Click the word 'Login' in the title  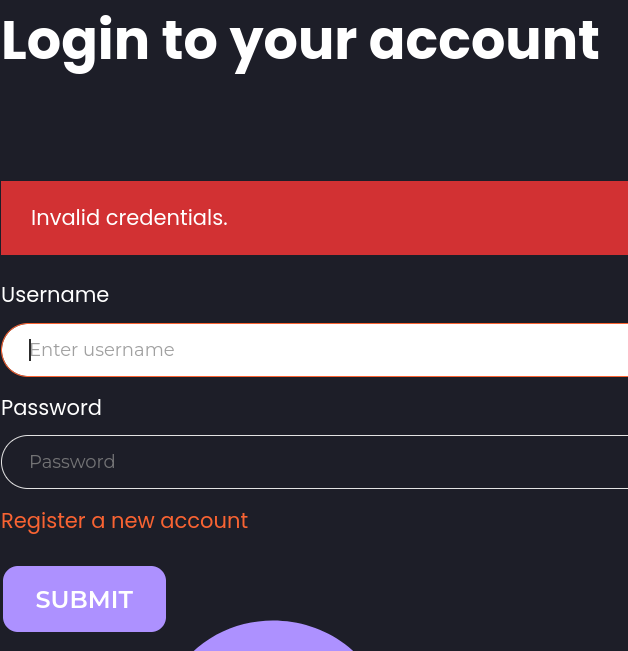tap(76, 42)
